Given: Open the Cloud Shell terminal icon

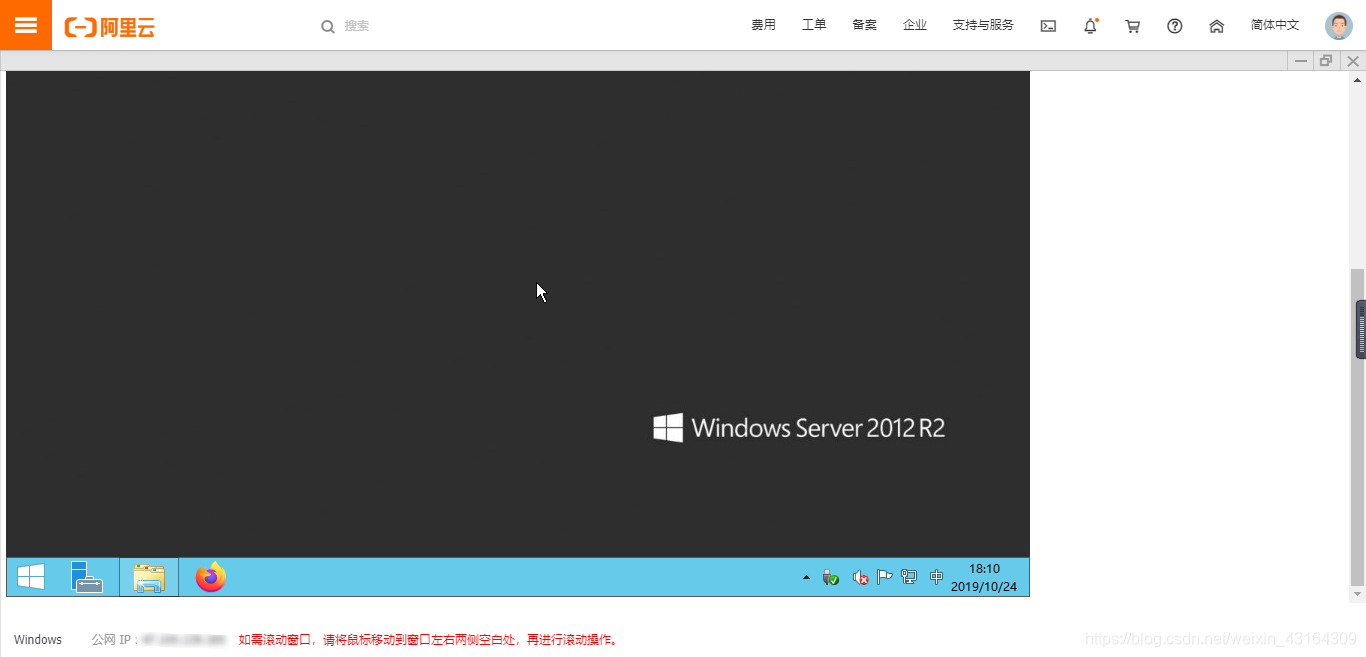Looking at the screenshot, I should click(x=1048, y=26).
